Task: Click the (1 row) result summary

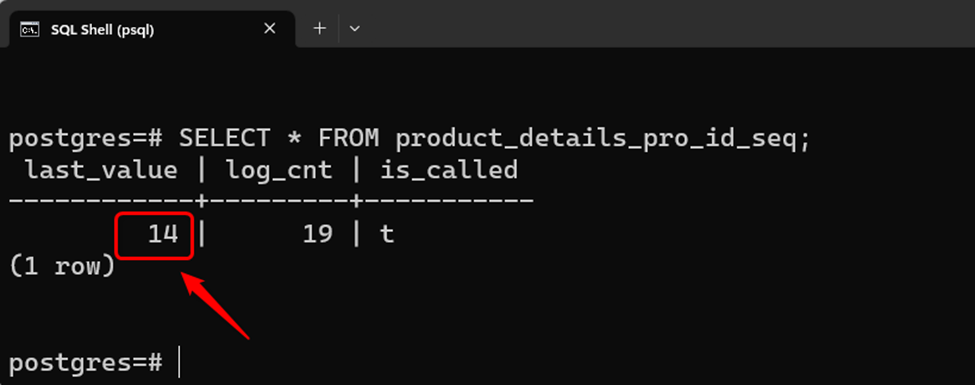Action: [62, 267]
